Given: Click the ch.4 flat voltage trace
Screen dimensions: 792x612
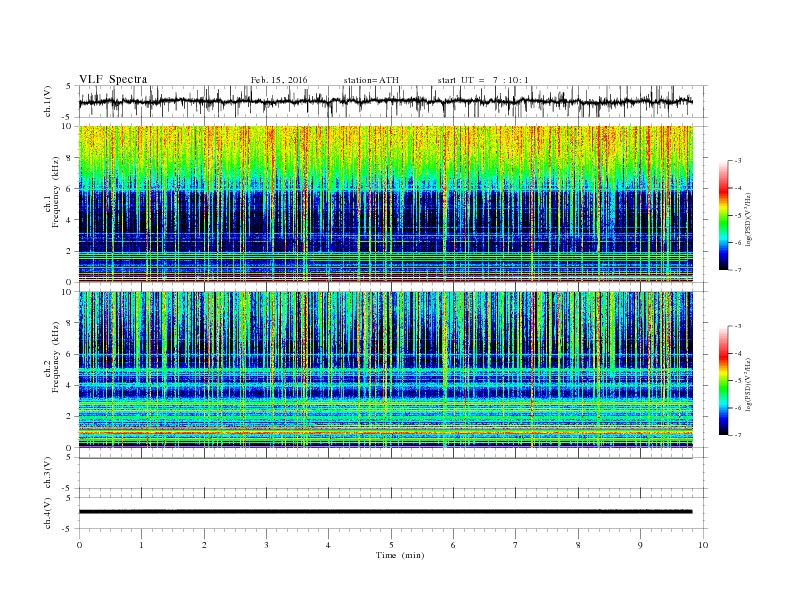Looking at the screenshot, I should click(385, 512).
